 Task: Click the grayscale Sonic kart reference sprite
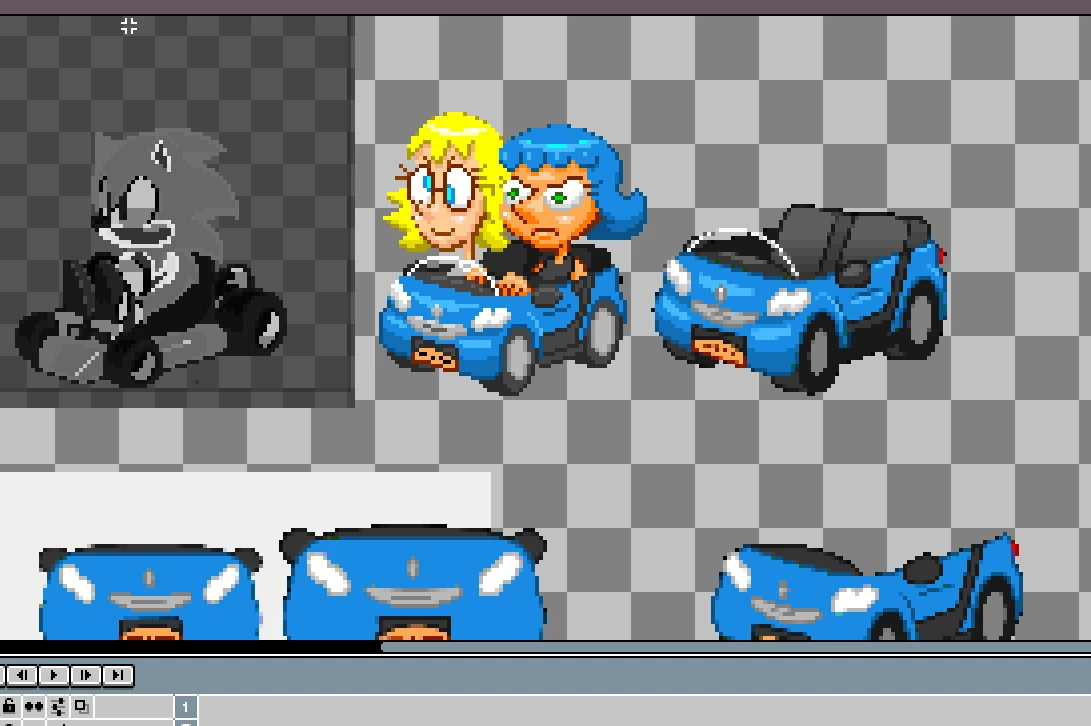[151, 258]
